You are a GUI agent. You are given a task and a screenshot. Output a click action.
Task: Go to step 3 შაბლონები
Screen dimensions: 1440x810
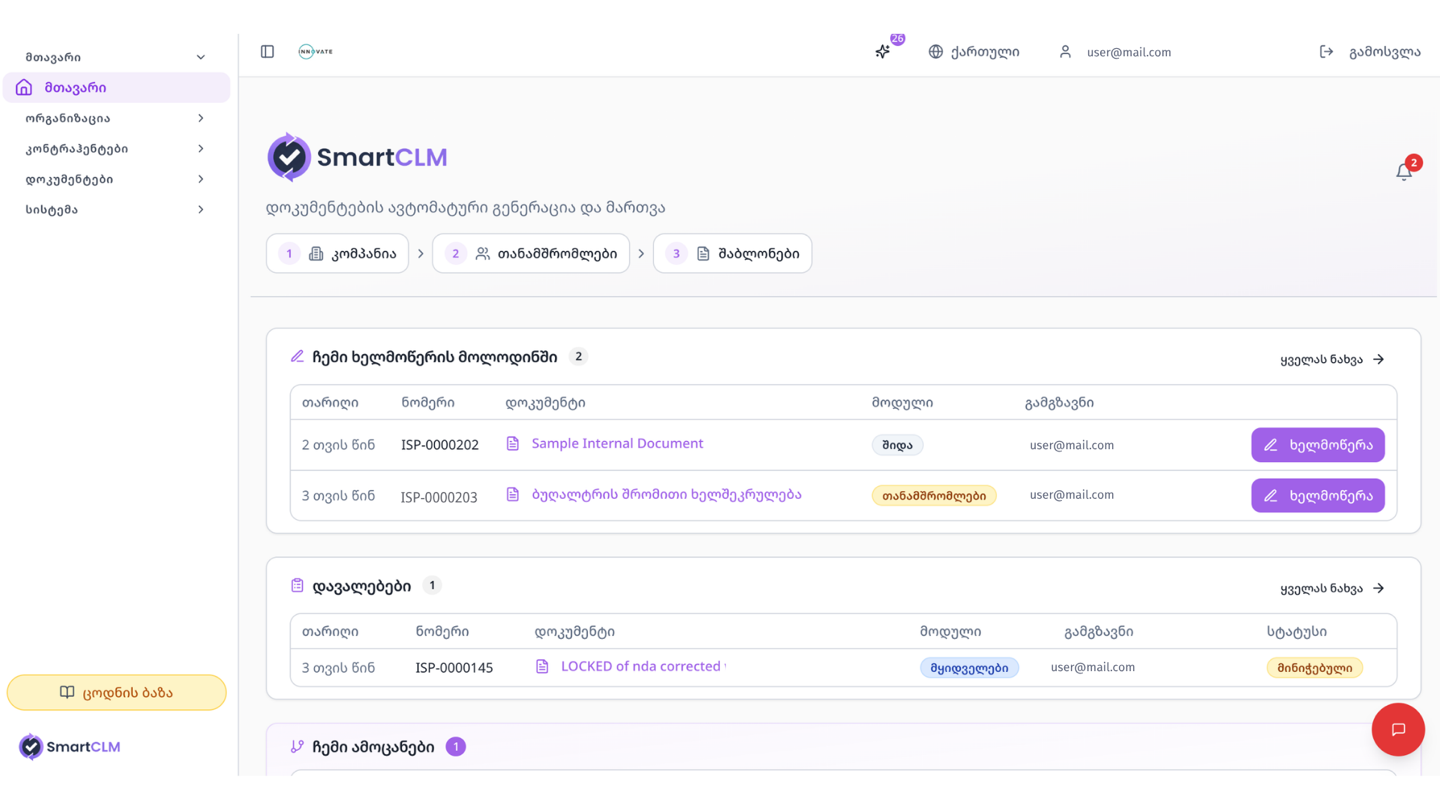pos(732,254)
